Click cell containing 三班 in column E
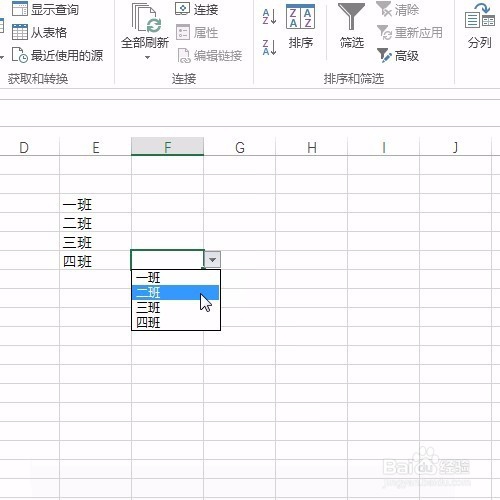 point(96,242)
